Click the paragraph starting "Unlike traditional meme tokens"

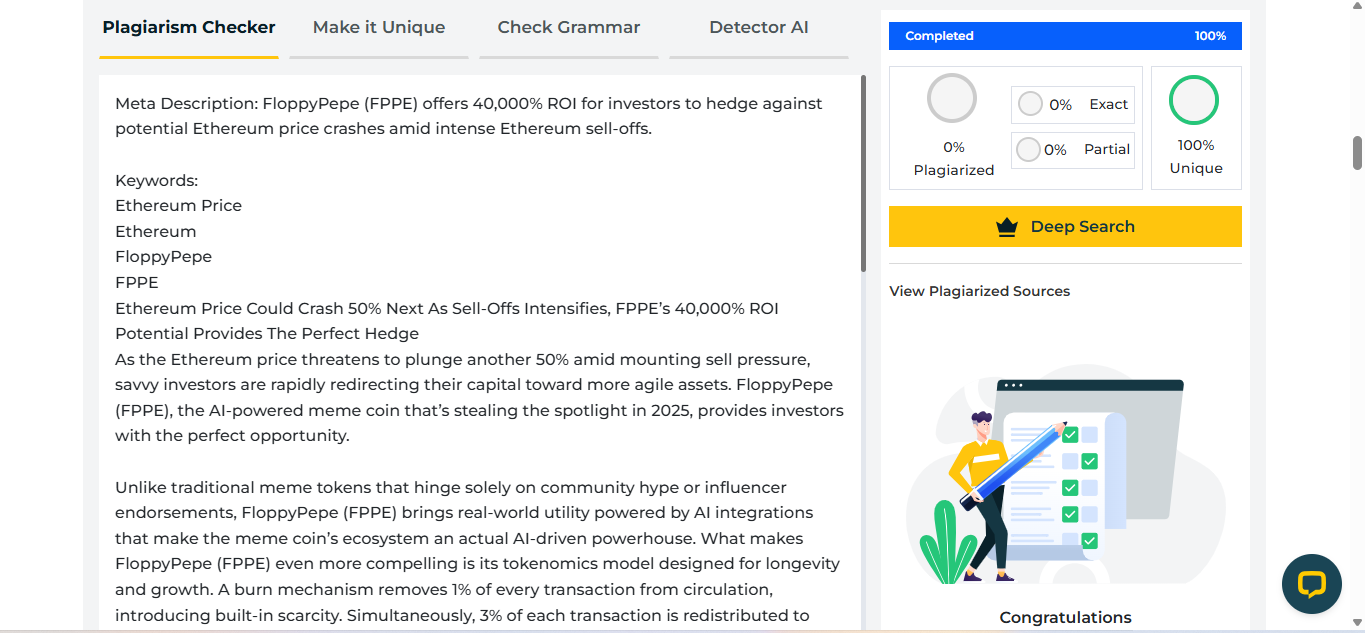pyautogui.click(x=478, y=552)
